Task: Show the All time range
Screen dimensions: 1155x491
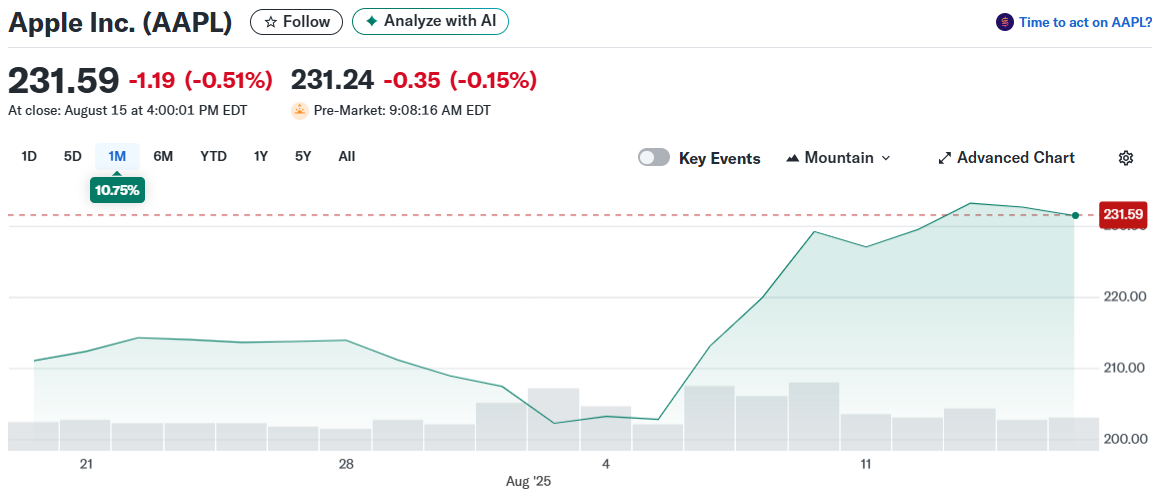Action: point(347,157)
